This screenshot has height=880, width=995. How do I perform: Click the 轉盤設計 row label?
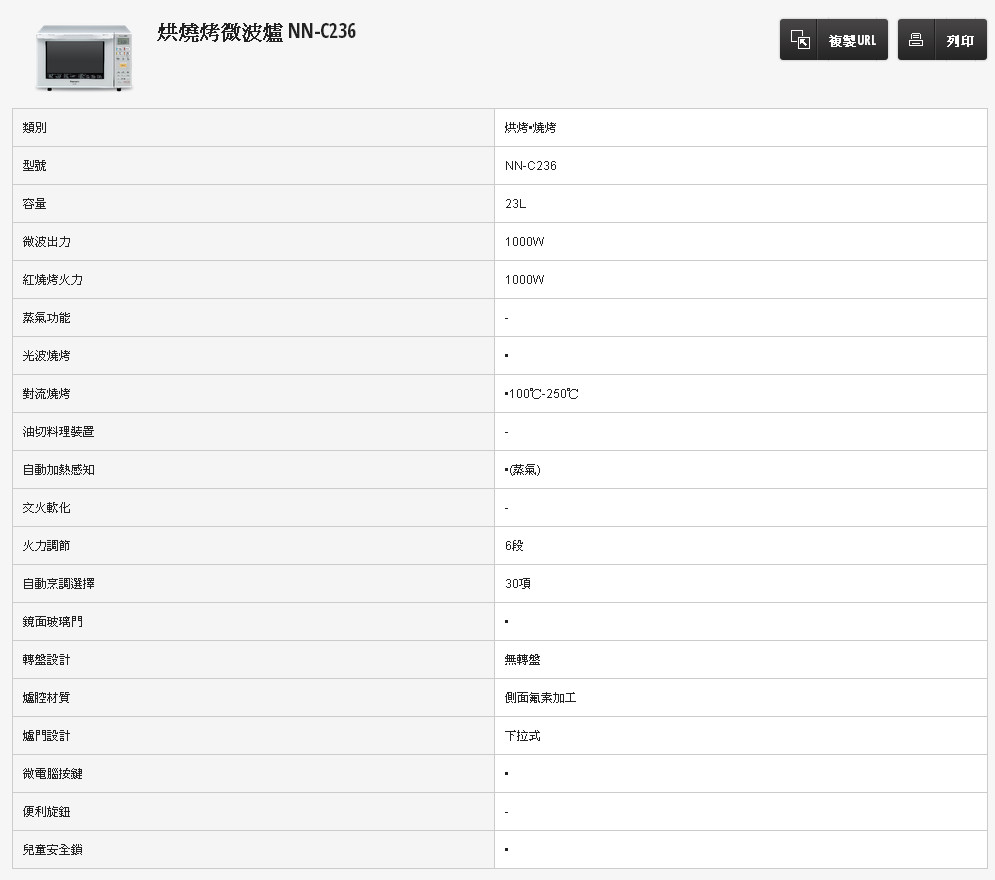point(46,660)
